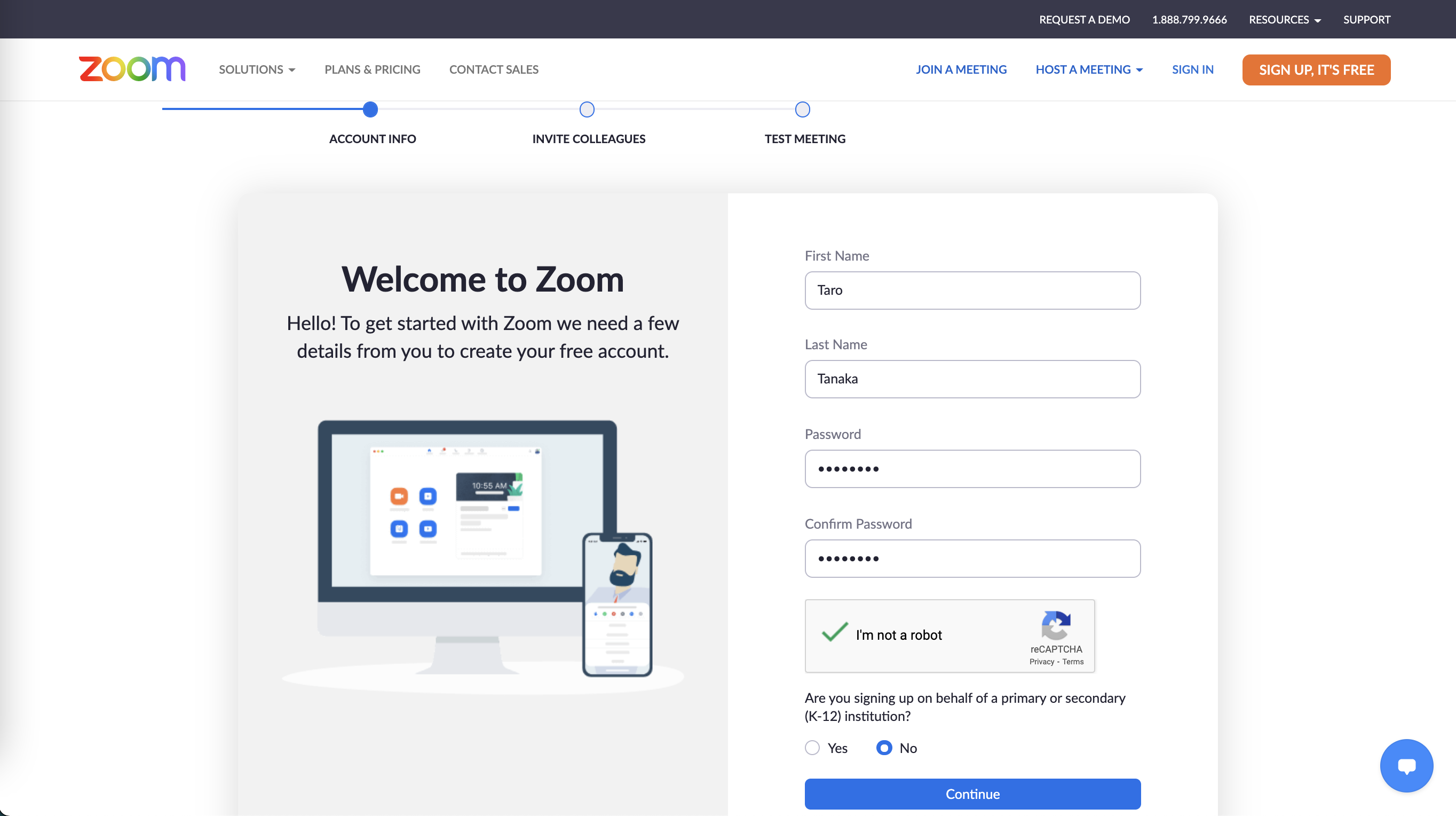Expand the Host a Meeting dropdown

coord(1089,69)
